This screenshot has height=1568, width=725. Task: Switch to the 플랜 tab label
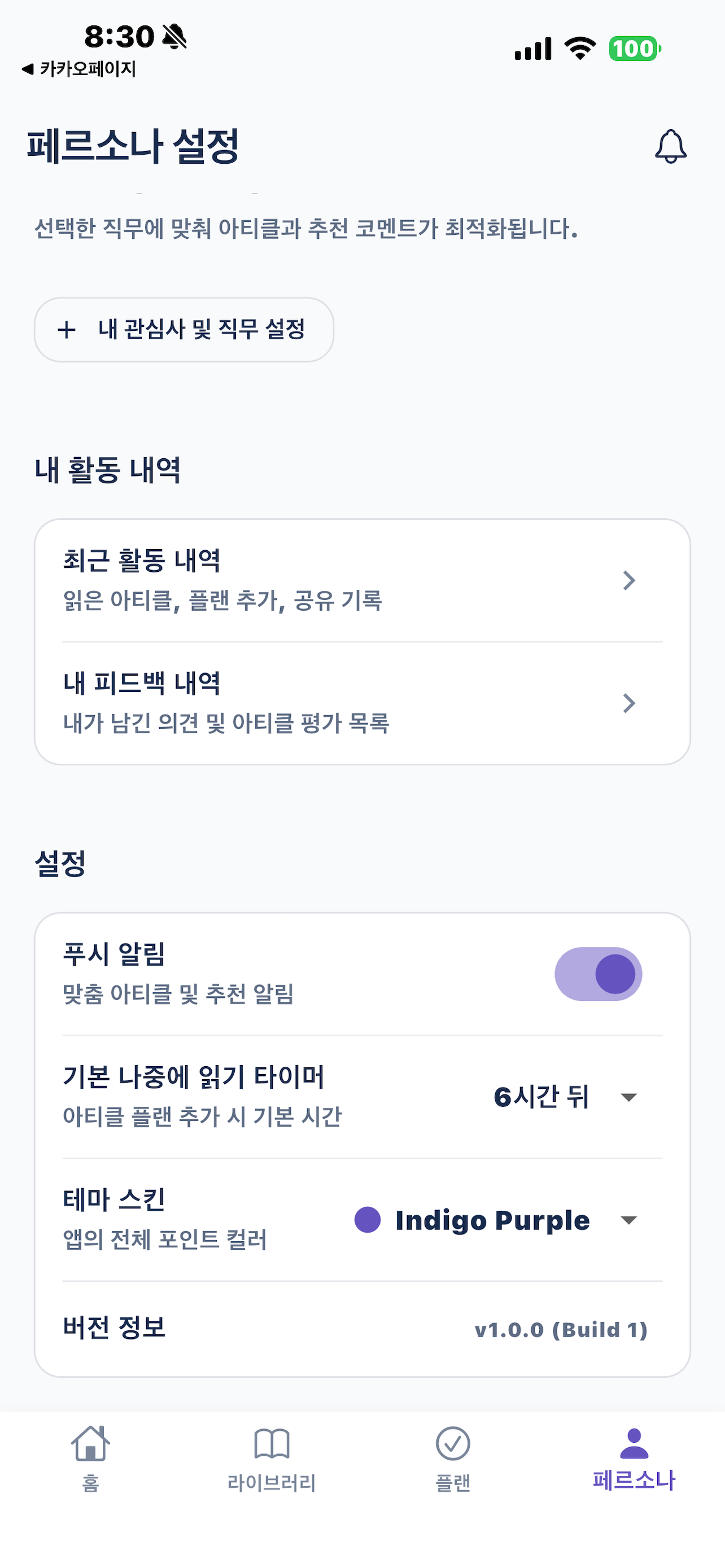453,1482
